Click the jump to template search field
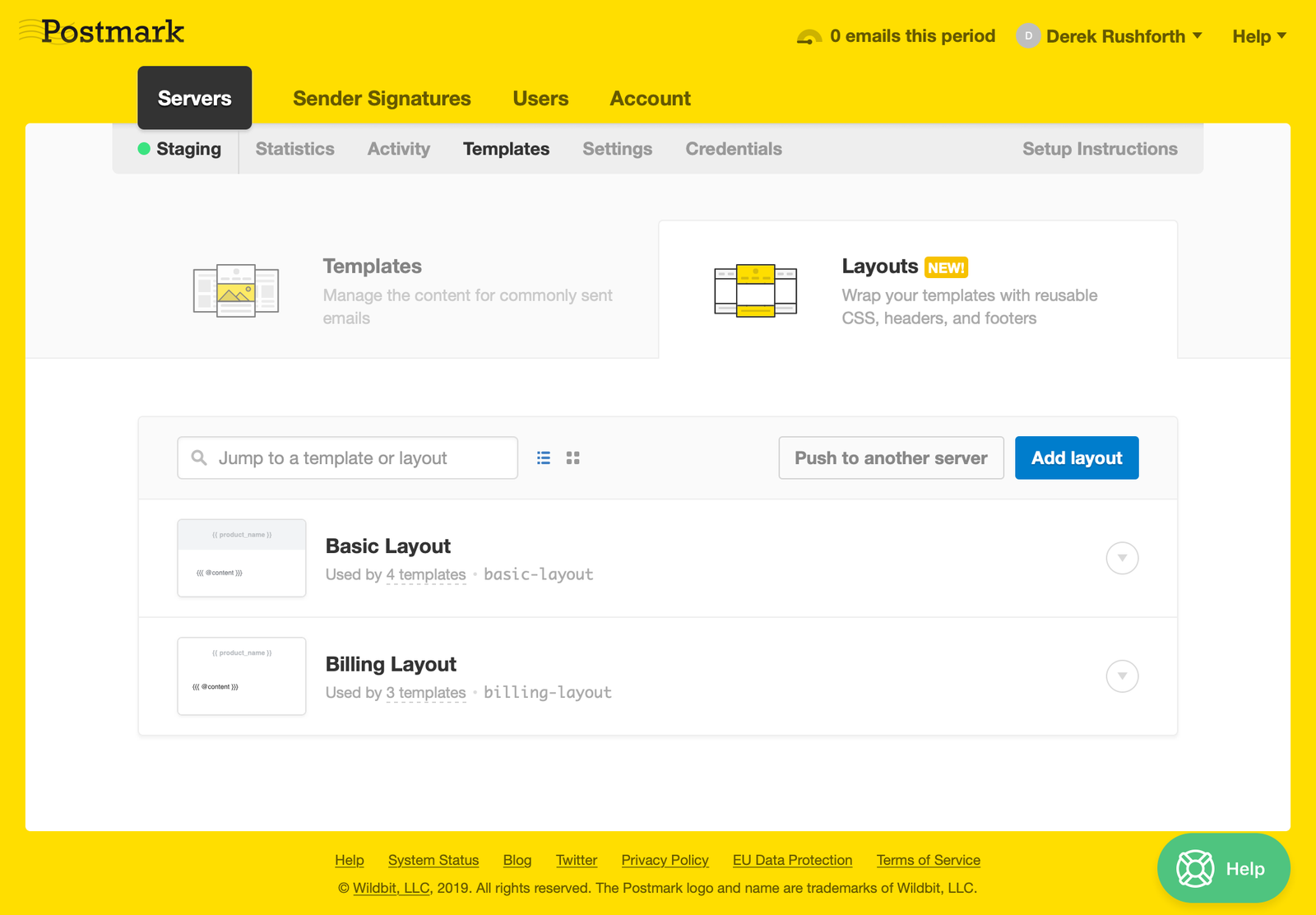 point(345,457)
